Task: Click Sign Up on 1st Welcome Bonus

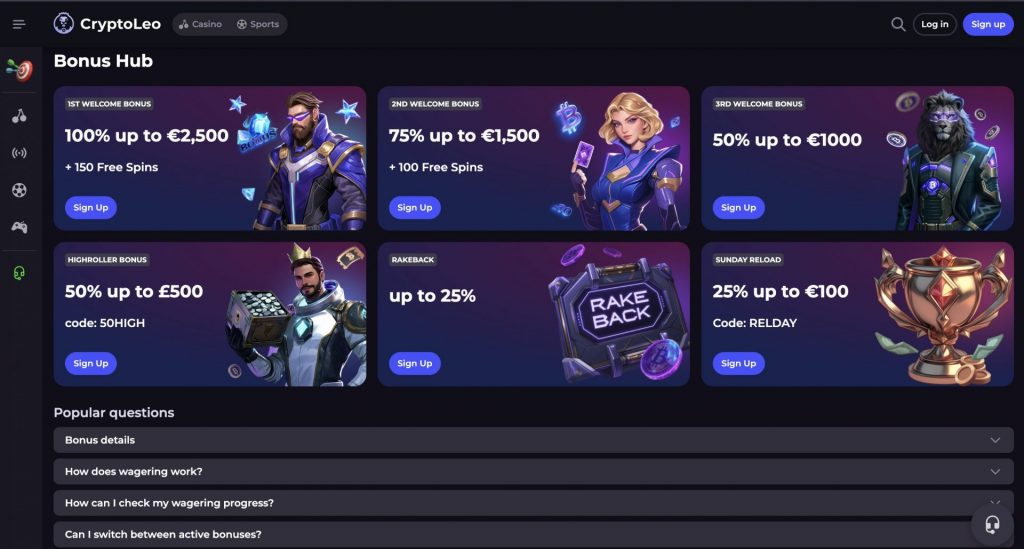Action: [91, 208]
